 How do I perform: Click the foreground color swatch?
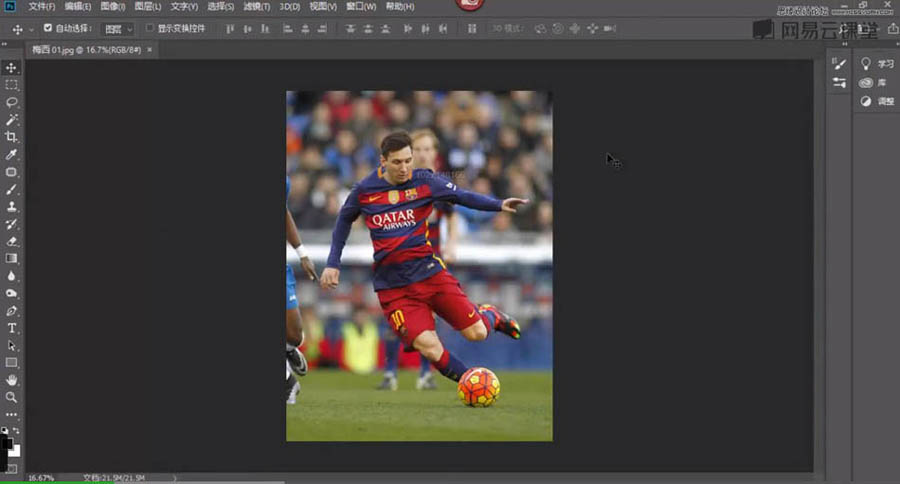tap(7, 443)
